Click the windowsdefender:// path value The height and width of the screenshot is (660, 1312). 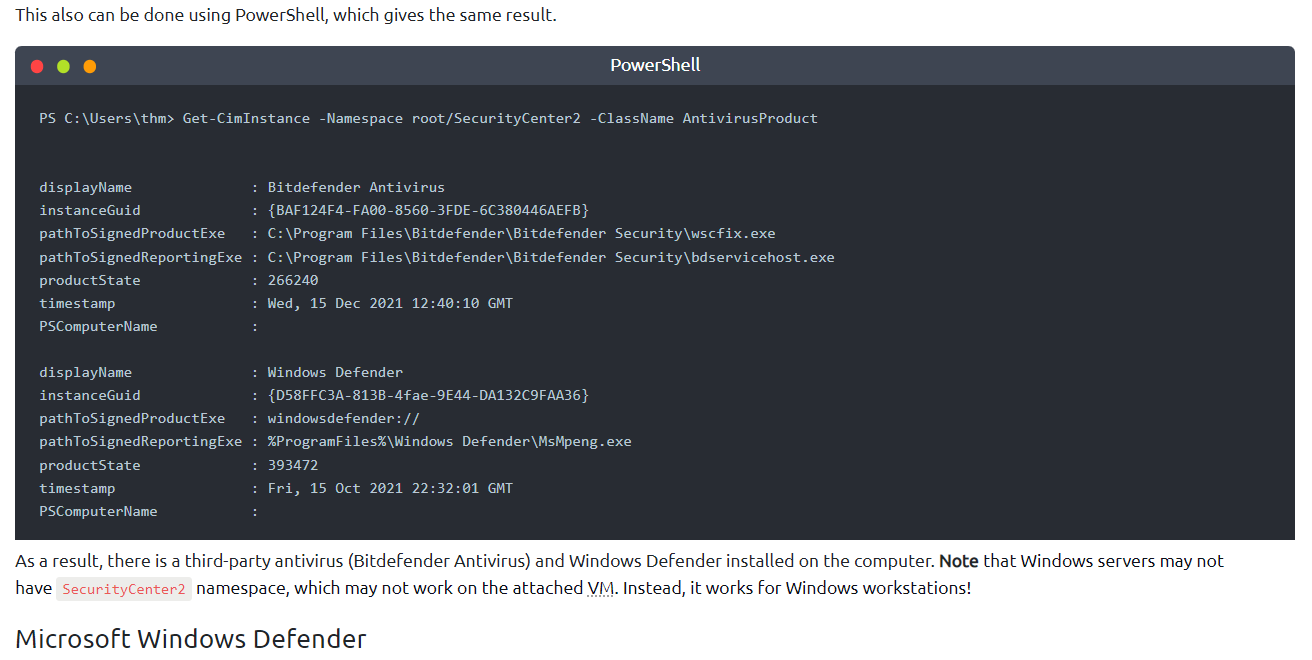(343, 418)
